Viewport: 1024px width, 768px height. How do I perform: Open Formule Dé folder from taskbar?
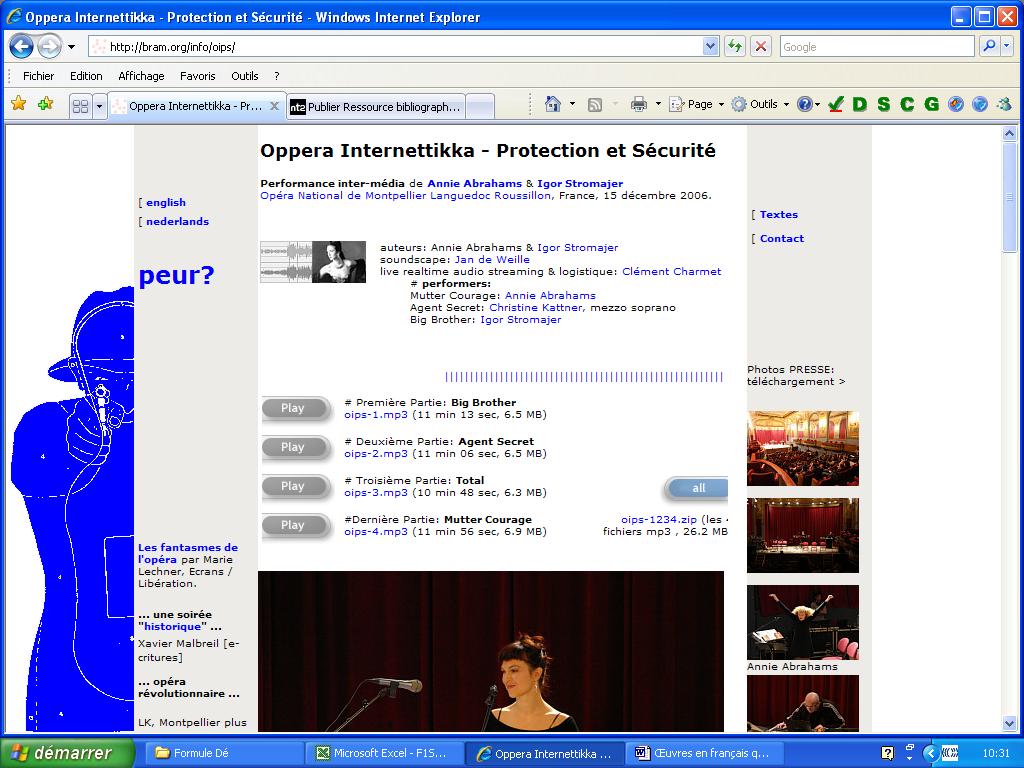(x=222, y=753)
